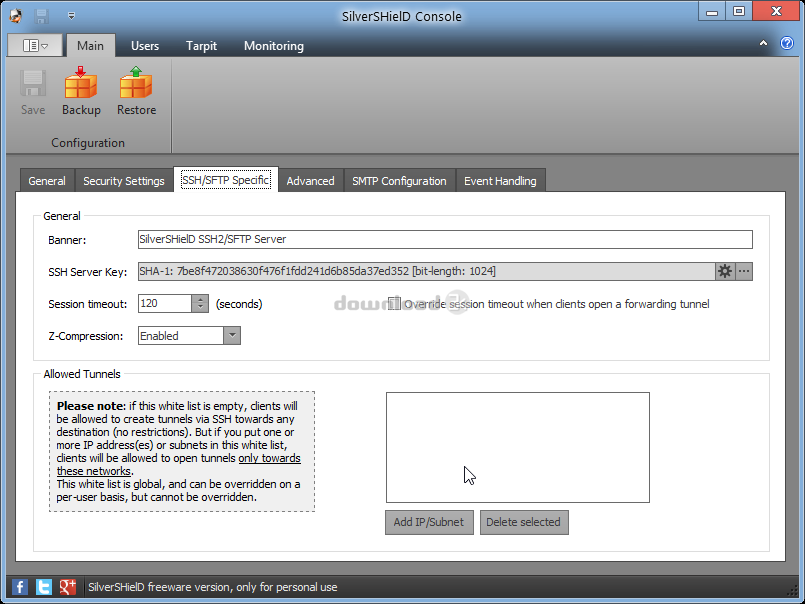The height and width of the screenshot is (604, 805).
Task: Click the Backup configuration icon
Action: (x=81, y=82)
